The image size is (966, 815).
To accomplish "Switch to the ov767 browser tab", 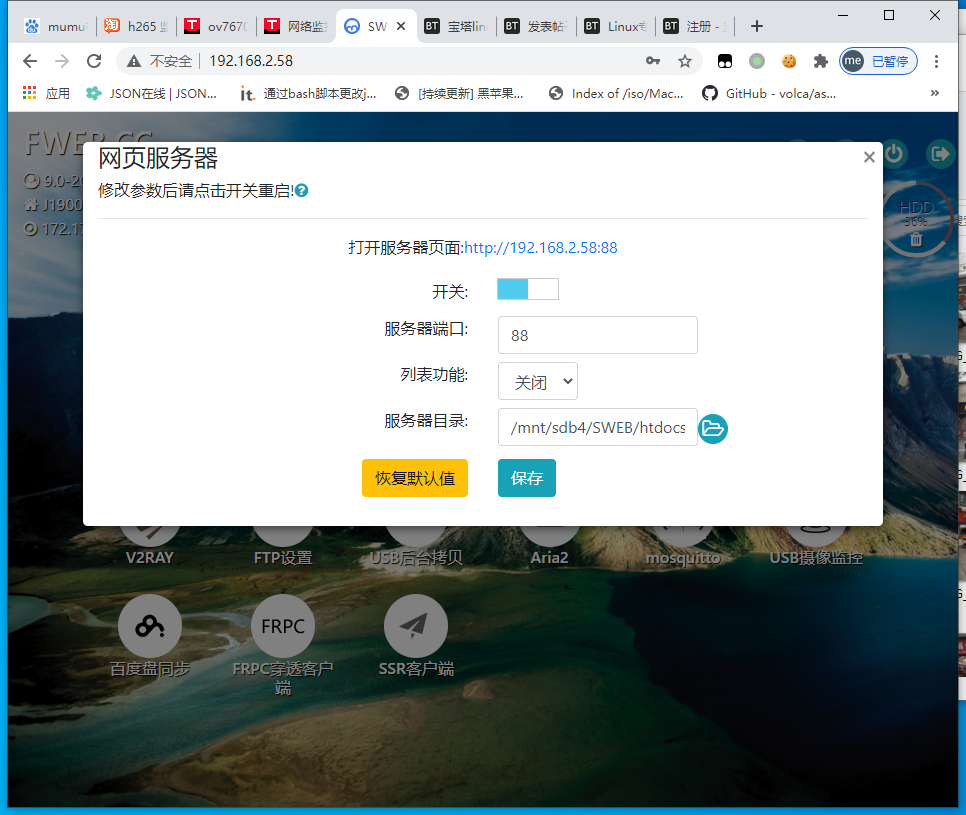I will (x=216, y=26).
